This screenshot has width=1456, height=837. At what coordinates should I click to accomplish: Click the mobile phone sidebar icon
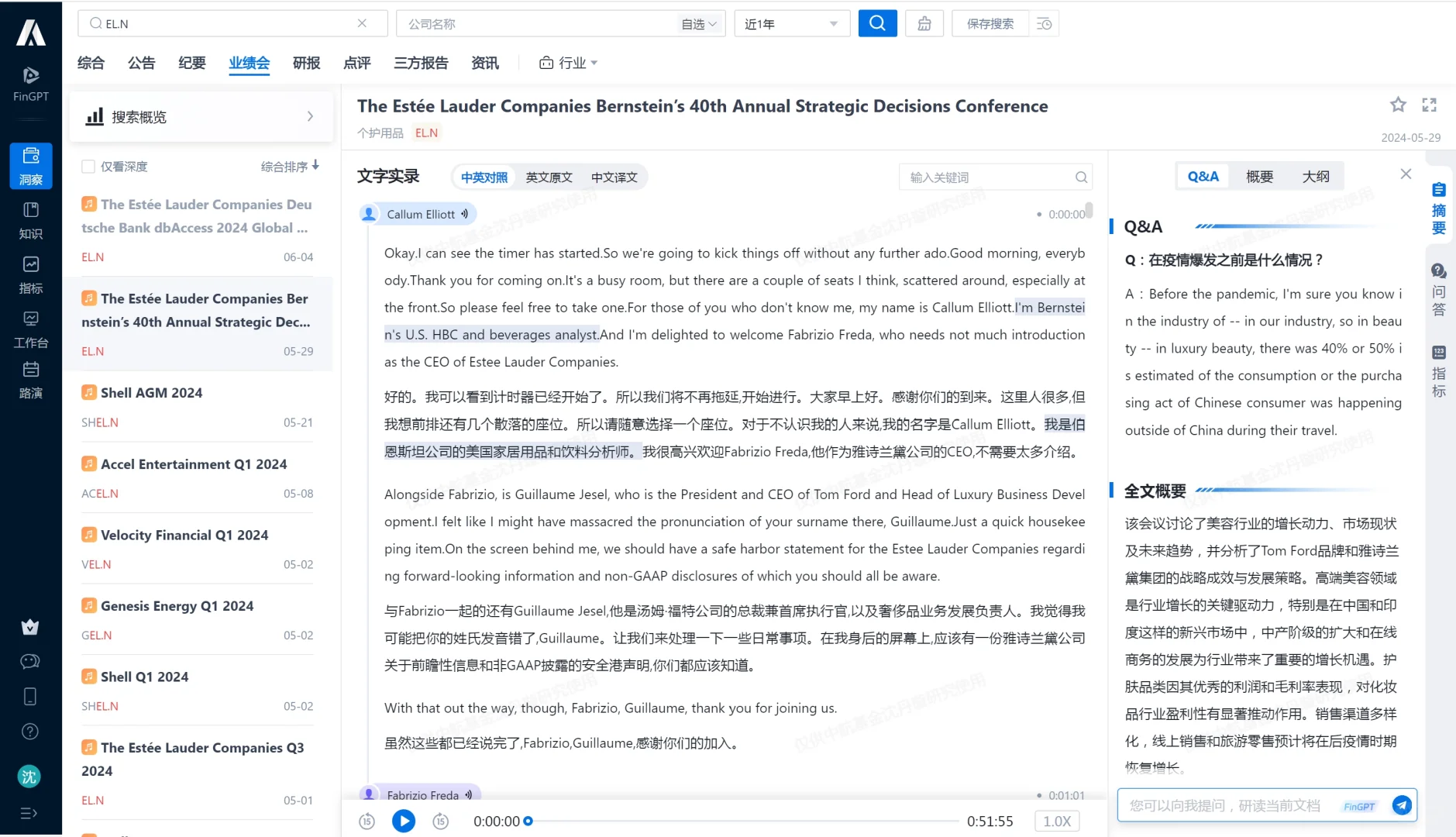pyautogui.click(x=30, y=697)
